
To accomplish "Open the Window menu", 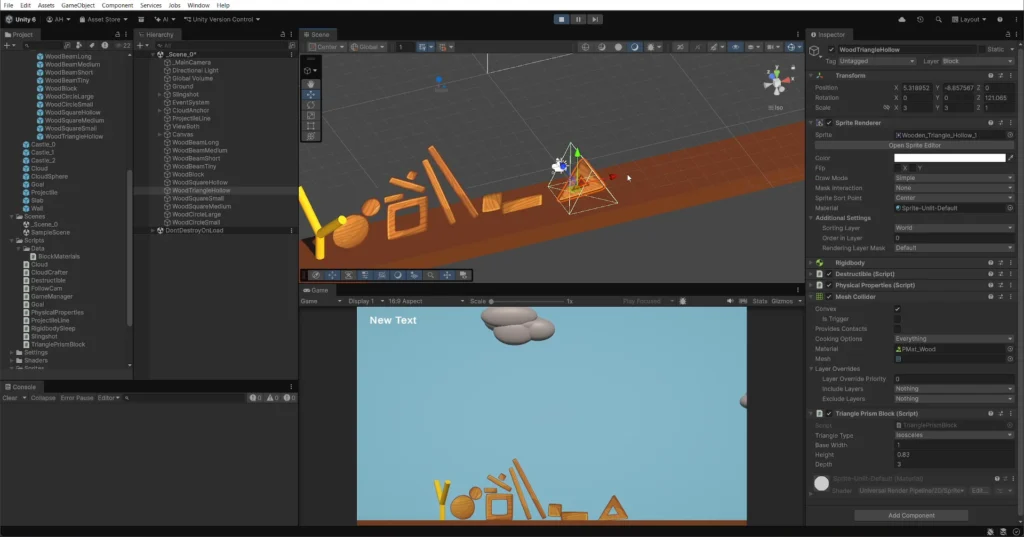I will point(199,5).
